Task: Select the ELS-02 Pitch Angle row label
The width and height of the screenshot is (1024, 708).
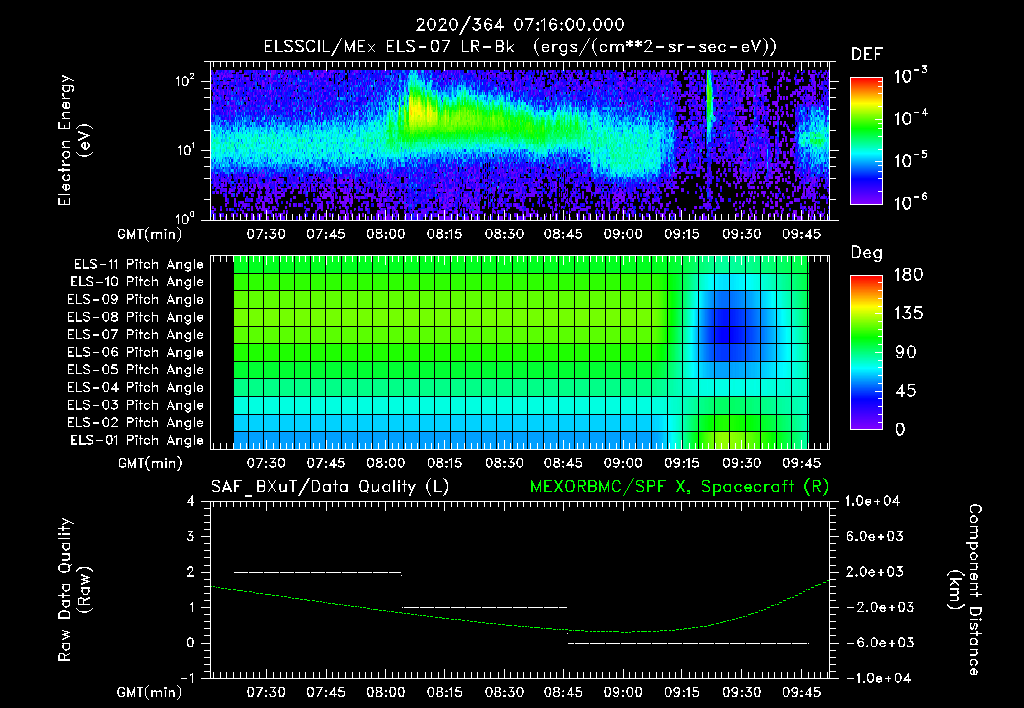Action: pos(136,423)
